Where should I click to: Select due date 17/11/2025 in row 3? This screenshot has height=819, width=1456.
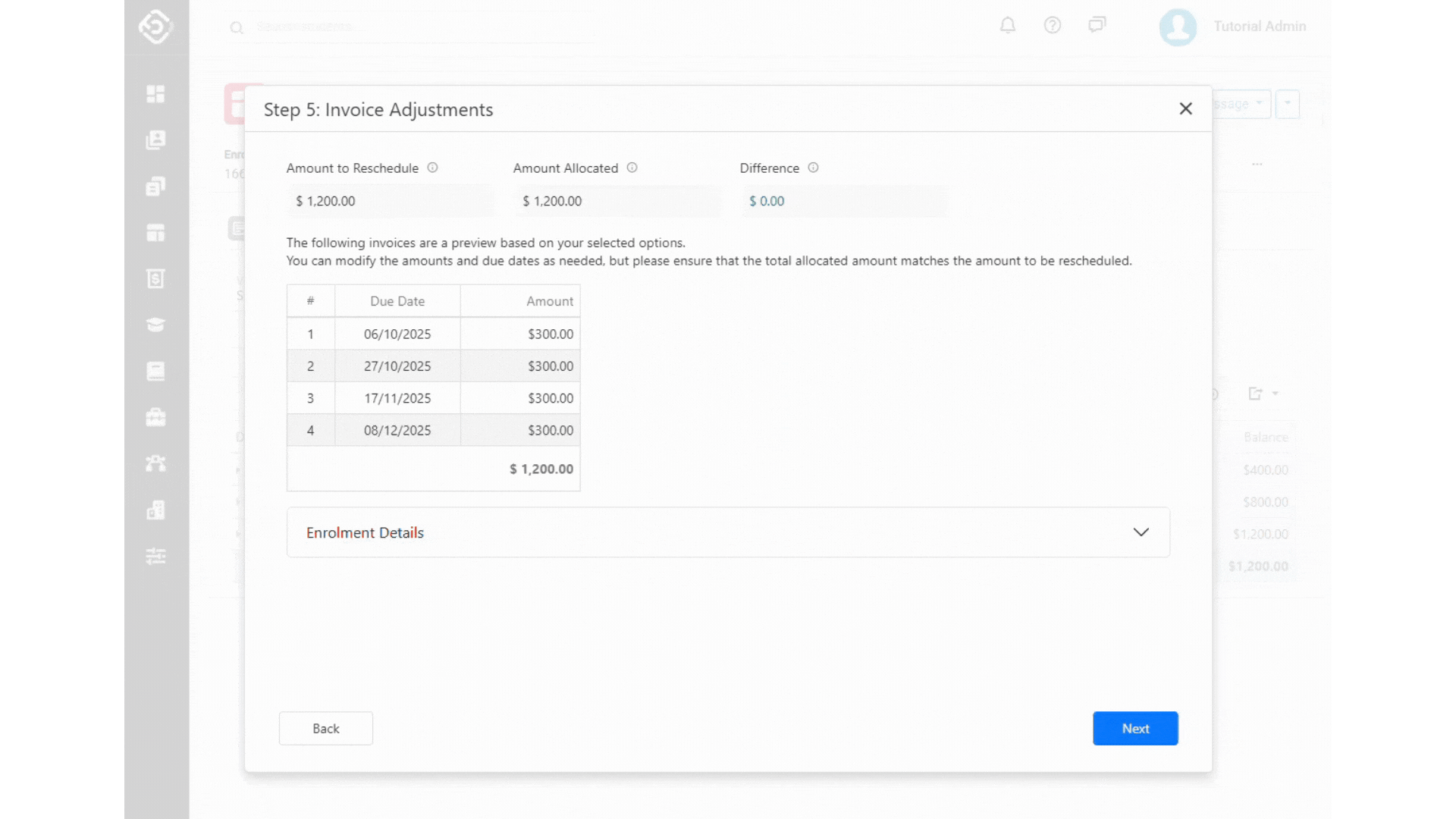pyautogui.click(x=397, y=398)
